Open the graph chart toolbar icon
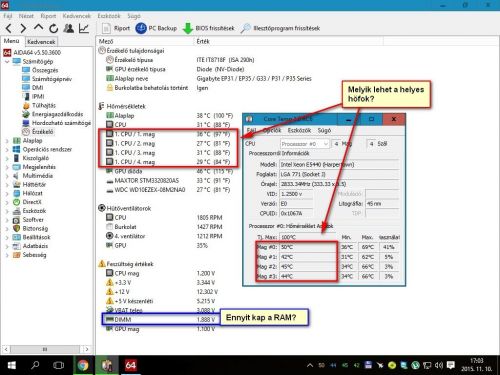Screen dimensions: 500x375 click(x=84, y=29)
